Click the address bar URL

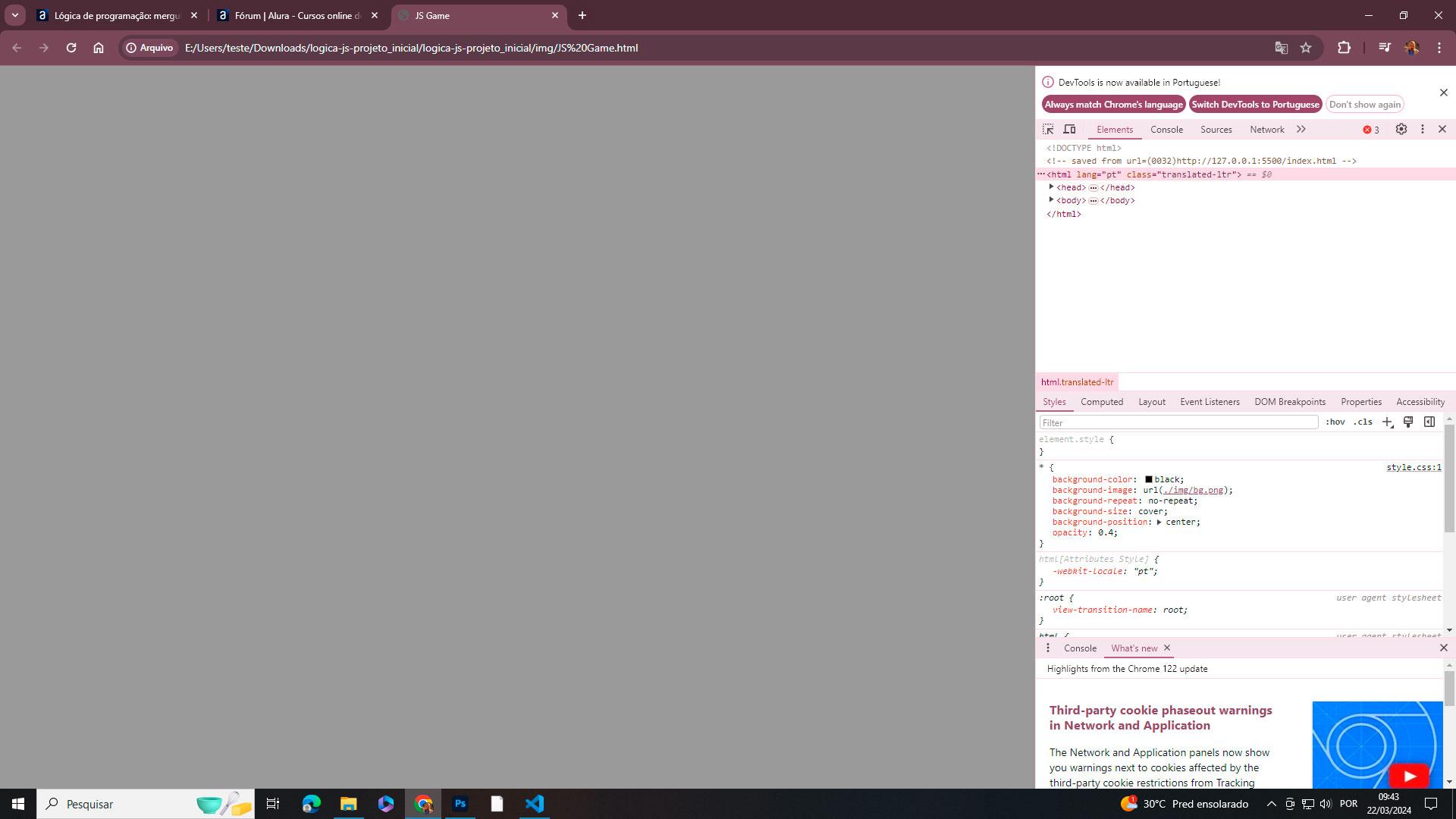pos(412,48)
